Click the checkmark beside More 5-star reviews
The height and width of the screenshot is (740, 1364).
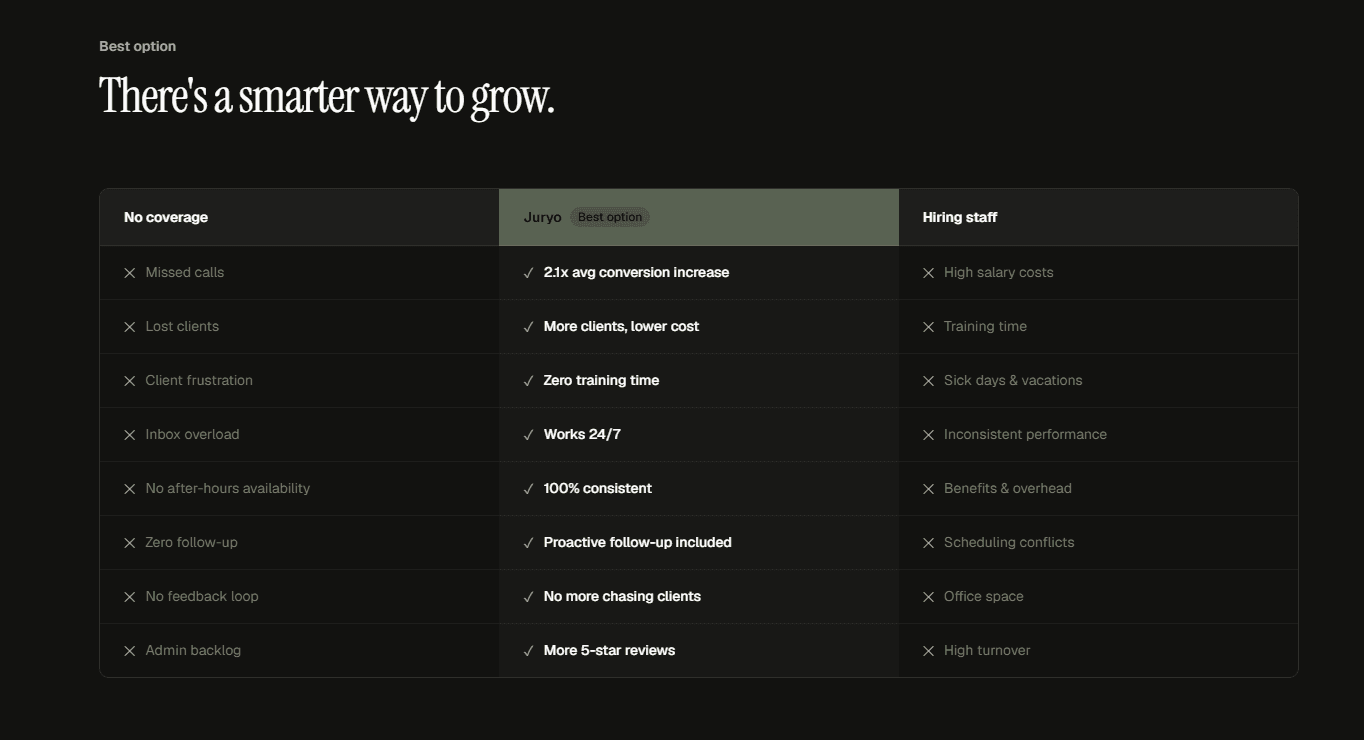[529, 651]
